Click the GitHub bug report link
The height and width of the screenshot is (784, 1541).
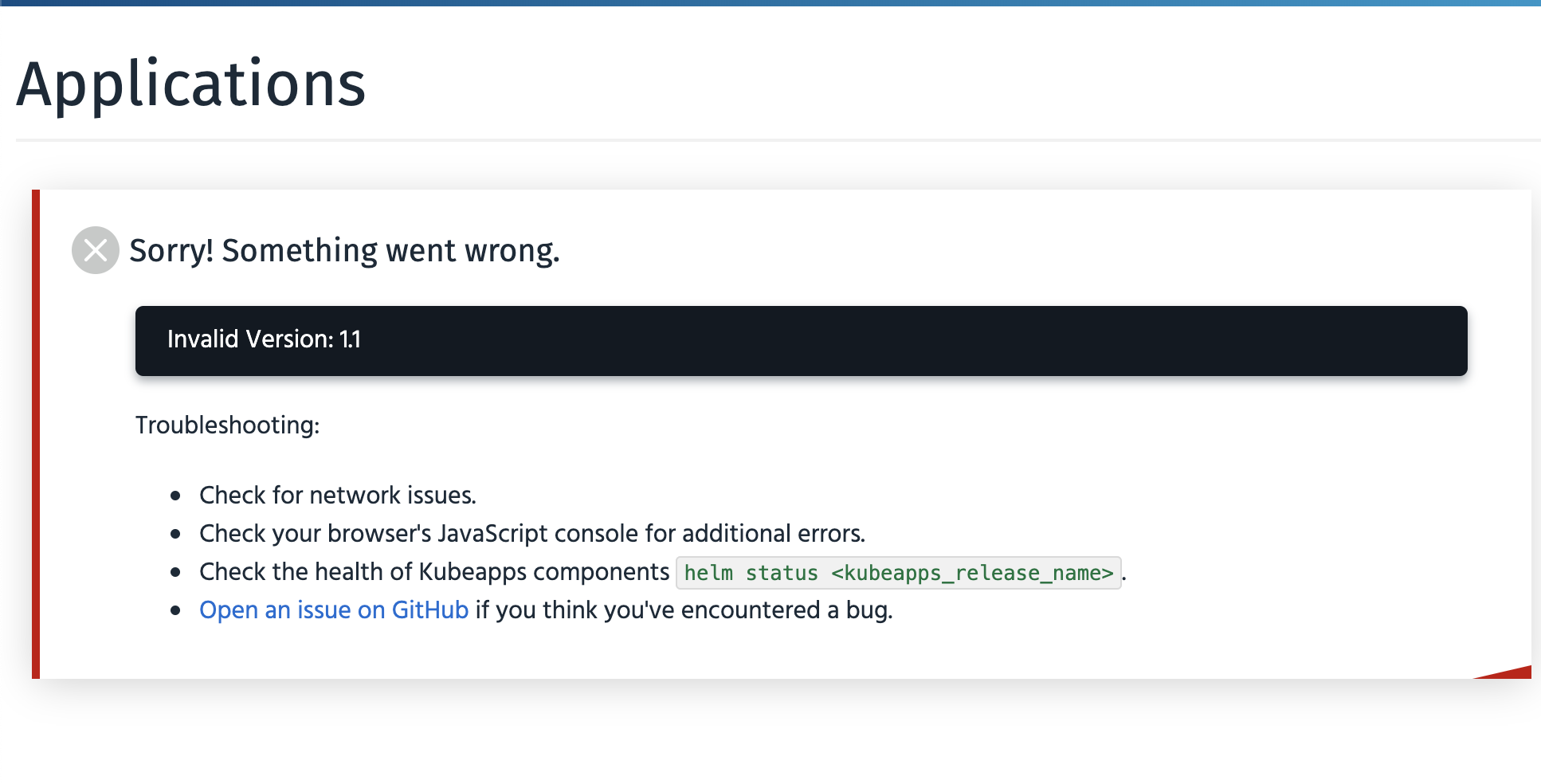point(333,610)
